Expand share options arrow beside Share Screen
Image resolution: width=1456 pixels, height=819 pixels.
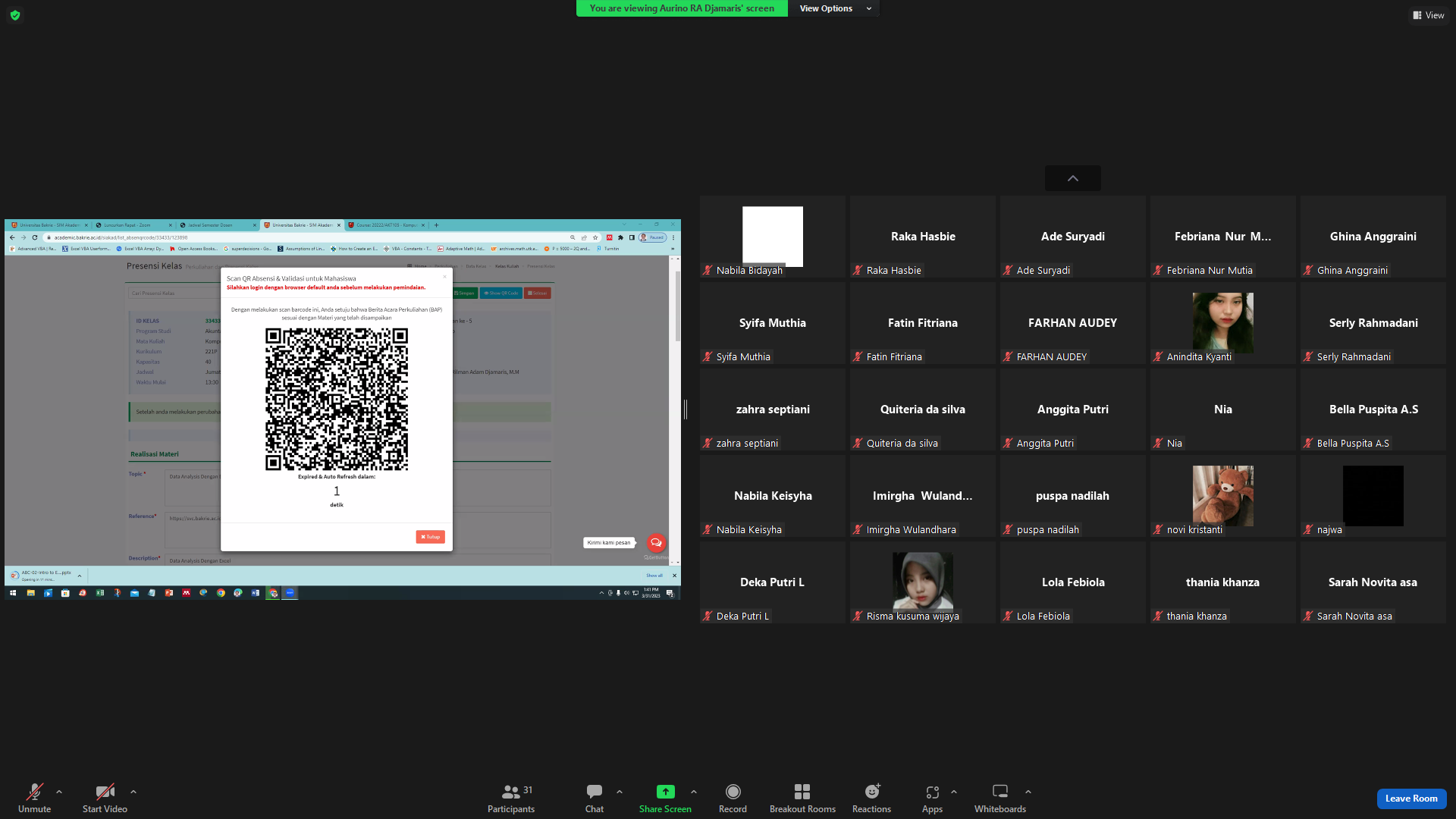tap(694, 792)
